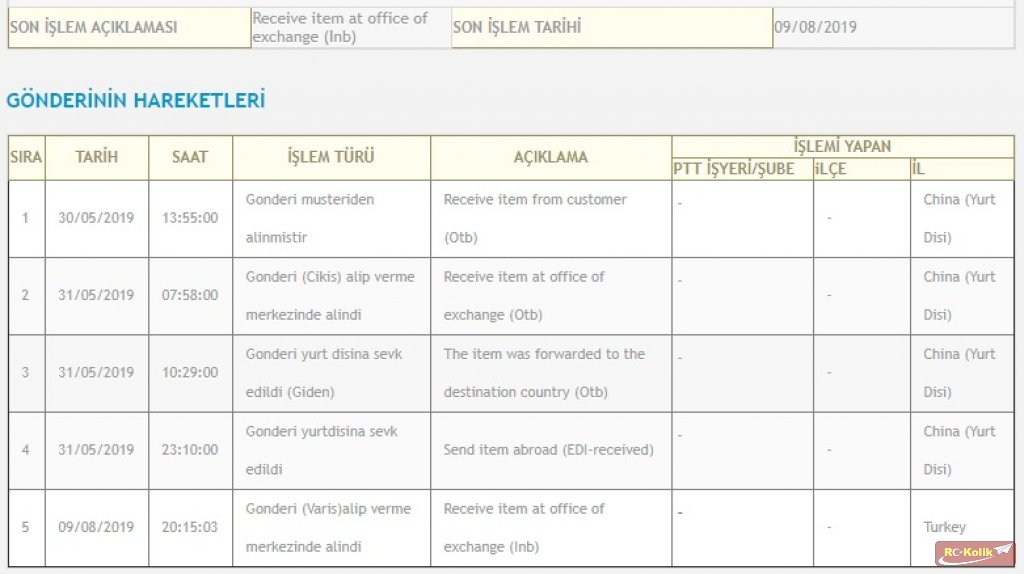Click the SAAT column header
1024x574 pixels.
pyautogui.click(x=190, y=157)
